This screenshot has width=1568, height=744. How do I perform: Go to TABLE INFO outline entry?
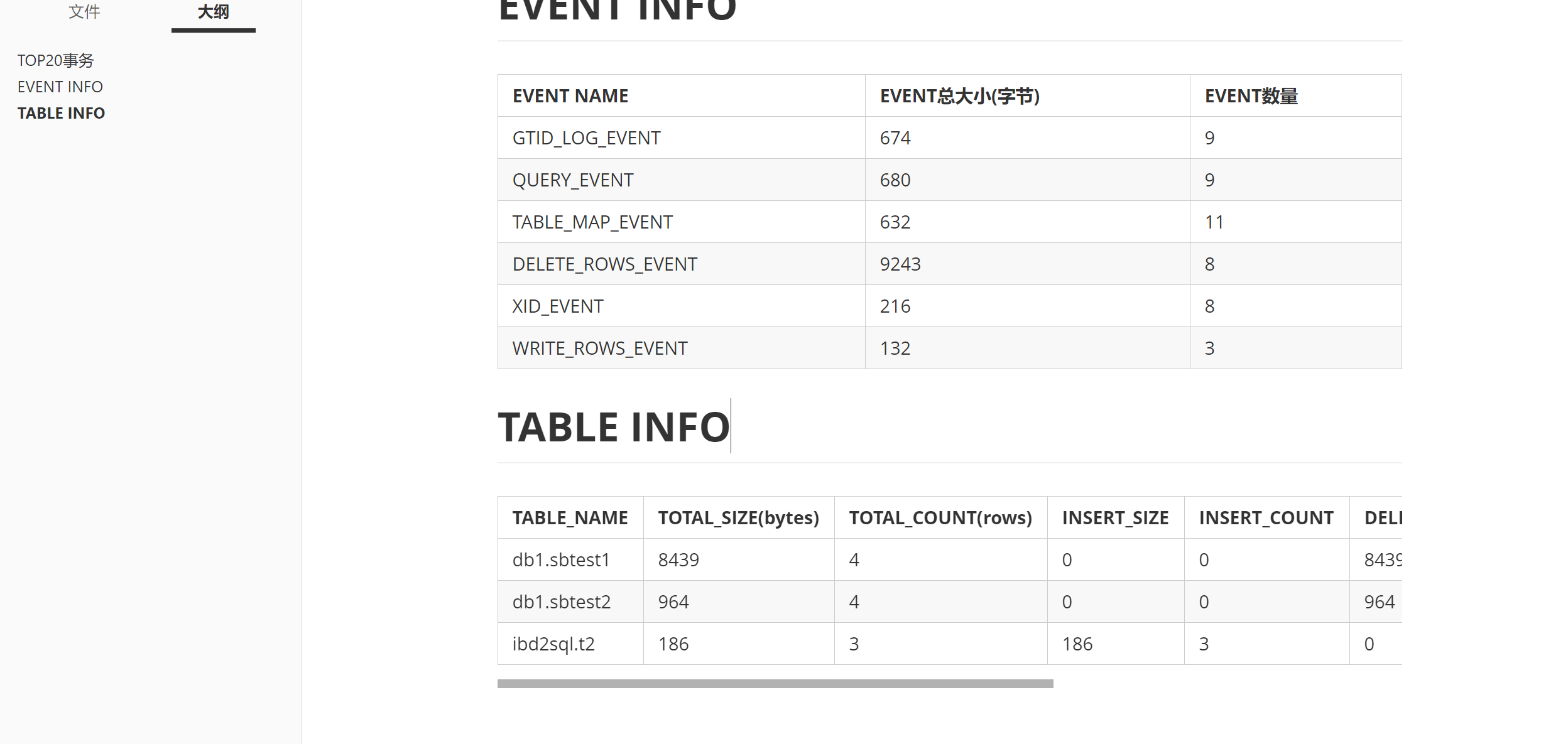(61, 113)
